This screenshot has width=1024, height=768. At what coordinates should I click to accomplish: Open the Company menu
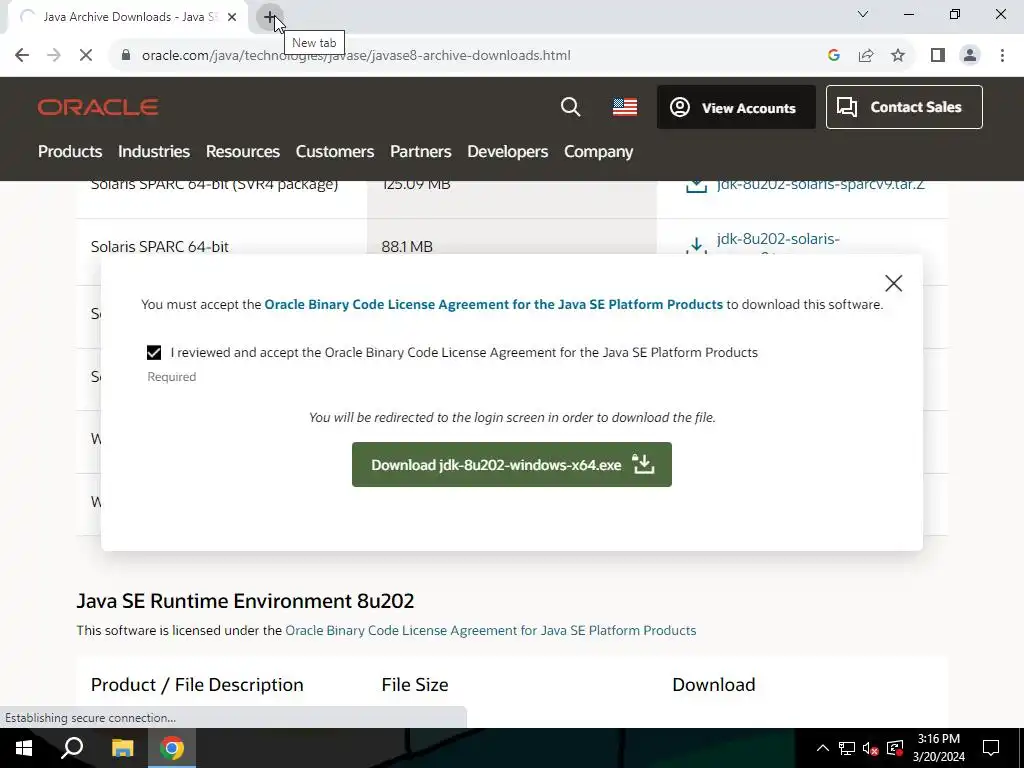pyautogui.click(x=598, y=152)
